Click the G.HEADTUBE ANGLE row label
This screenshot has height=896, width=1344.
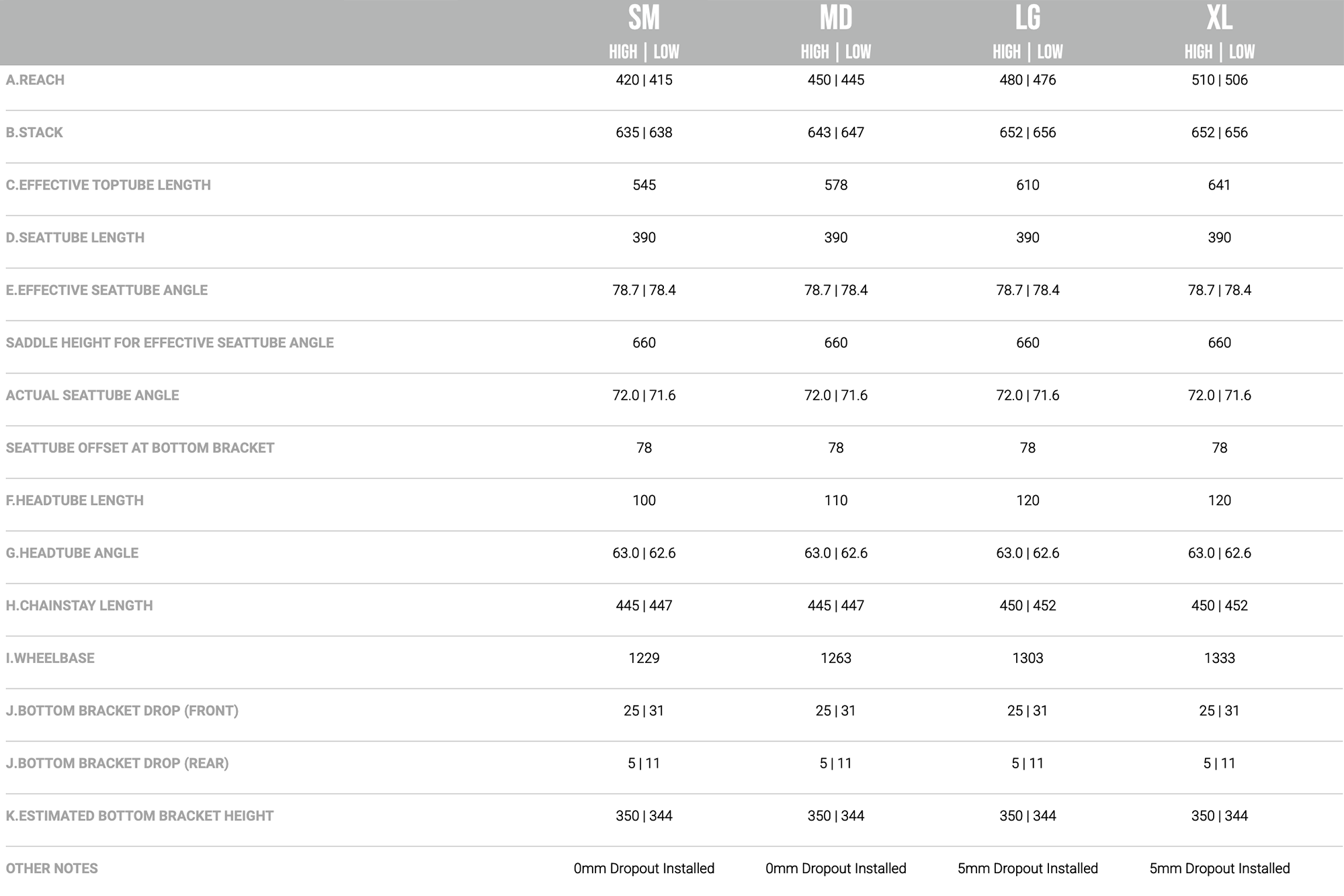coord(72,553)
